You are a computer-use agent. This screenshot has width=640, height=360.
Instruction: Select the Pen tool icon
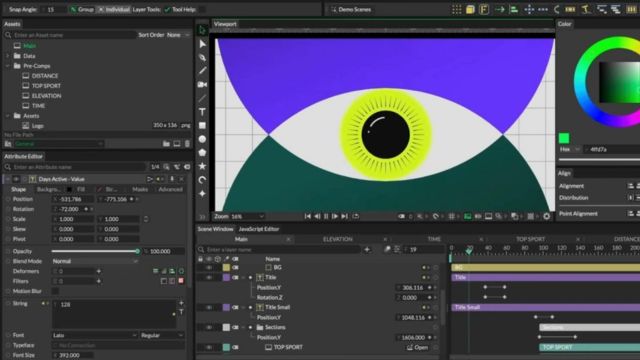point(202,58)
